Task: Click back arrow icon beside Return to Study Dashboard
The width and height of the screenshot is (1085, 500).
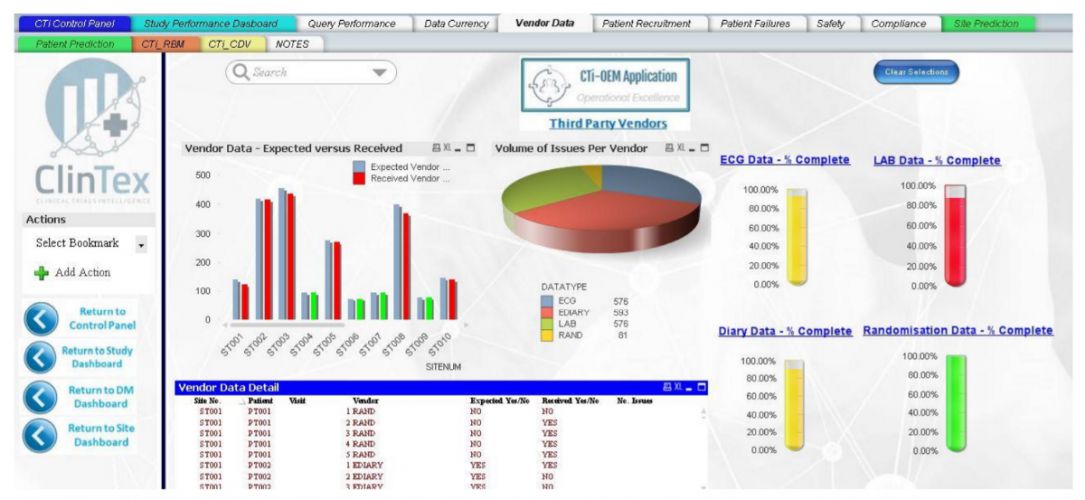Action: (x=41, y=358)
